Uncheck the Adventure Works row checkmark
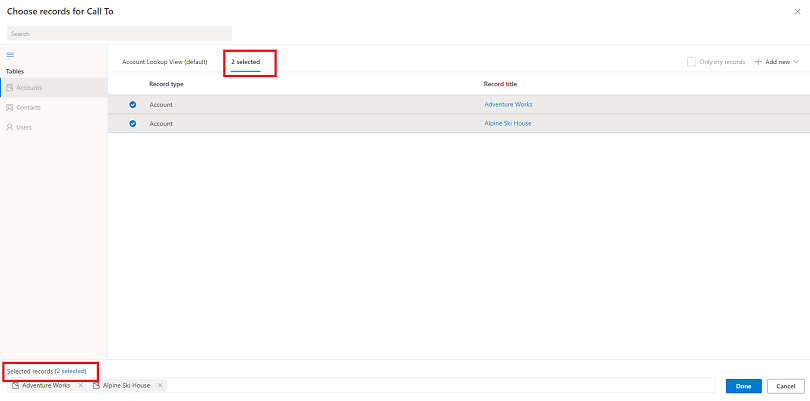Screen dimensions: 810x401 coord(133,104)
